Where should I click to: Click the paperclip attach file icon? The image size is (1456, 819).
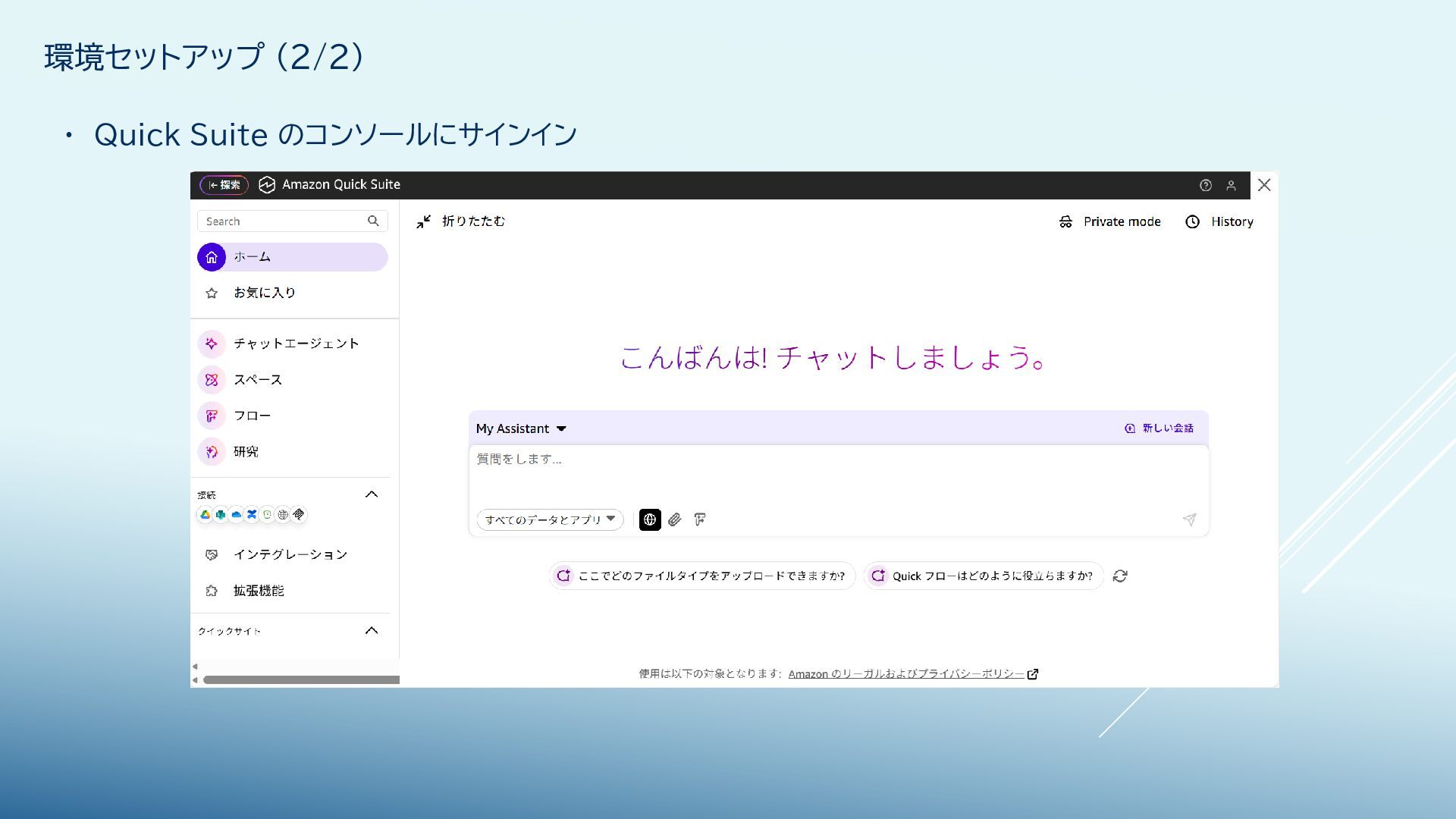(x=674, y=519)
